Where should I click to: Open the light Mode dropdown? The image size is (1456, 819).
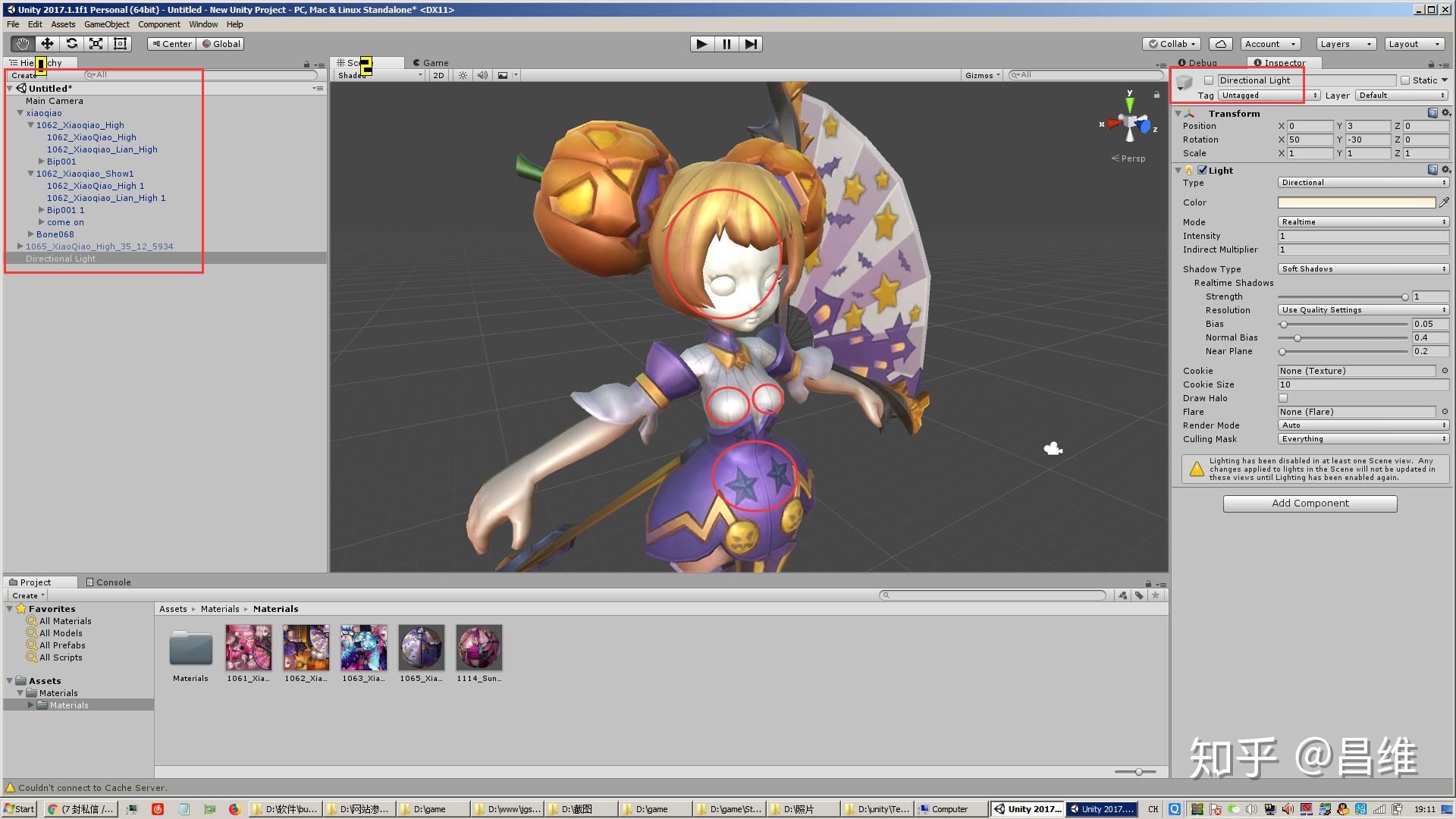tap(1363, 222)
